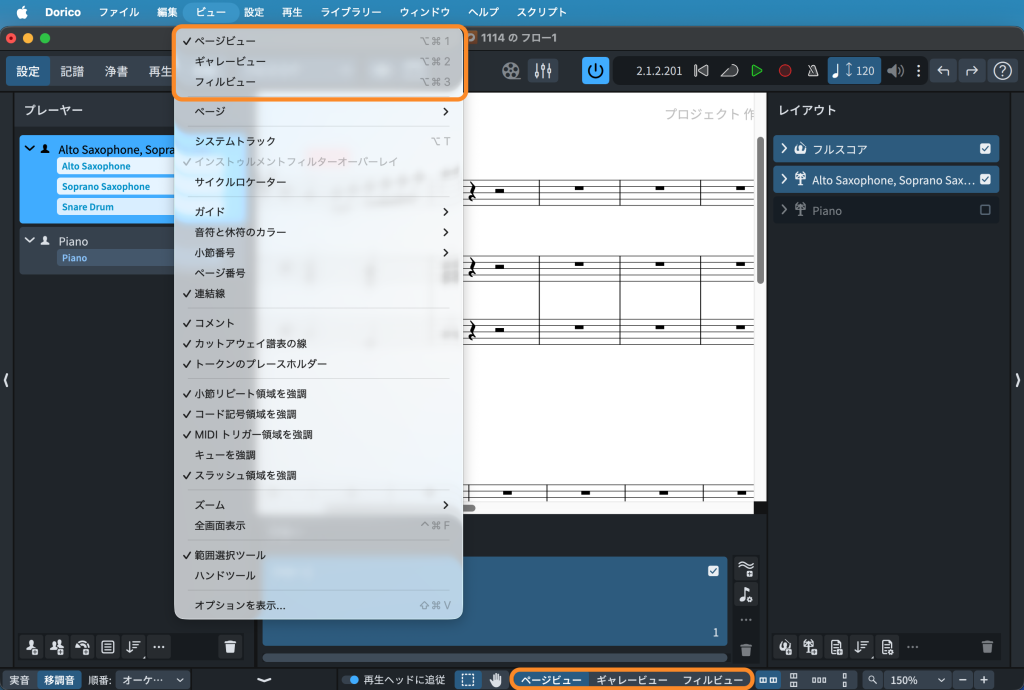Click フィルビュー button in status bar
The image size is (1024, 690).
point(712,680)
